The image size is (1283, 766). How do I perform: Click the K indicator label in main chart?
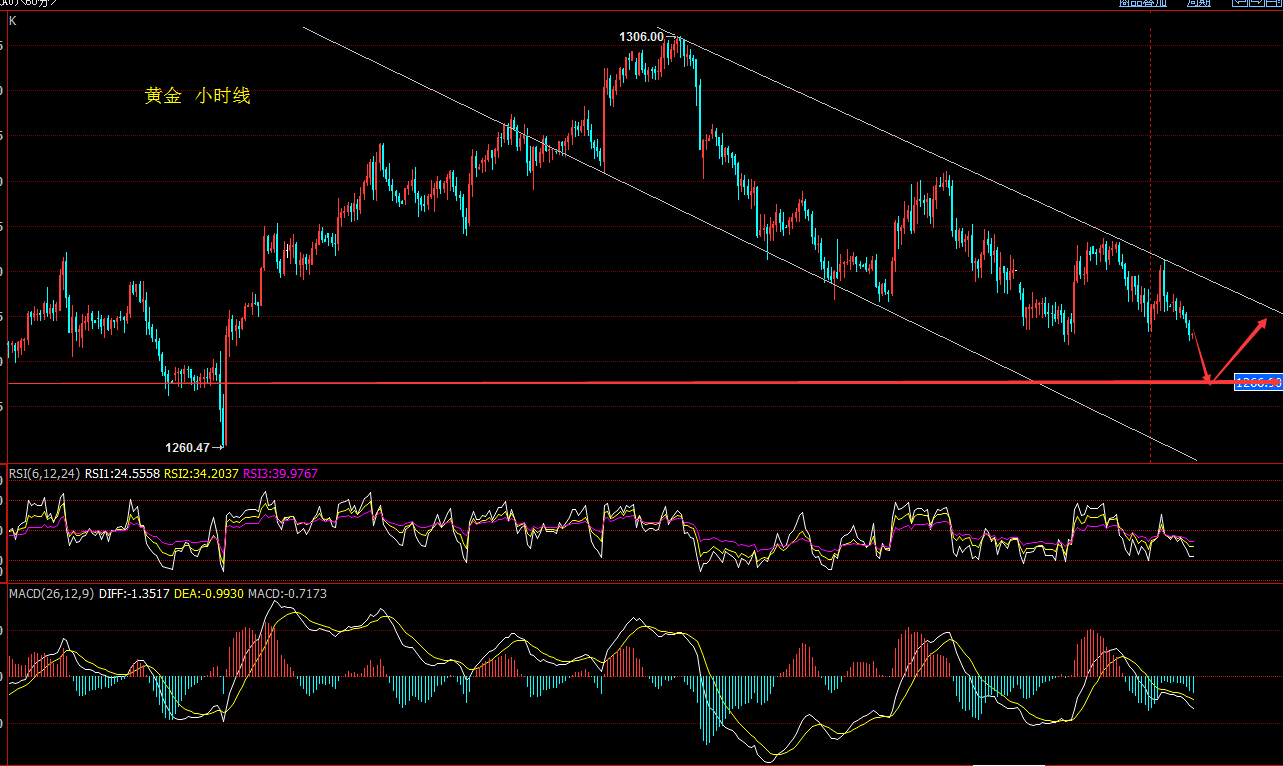pos(12,19)
